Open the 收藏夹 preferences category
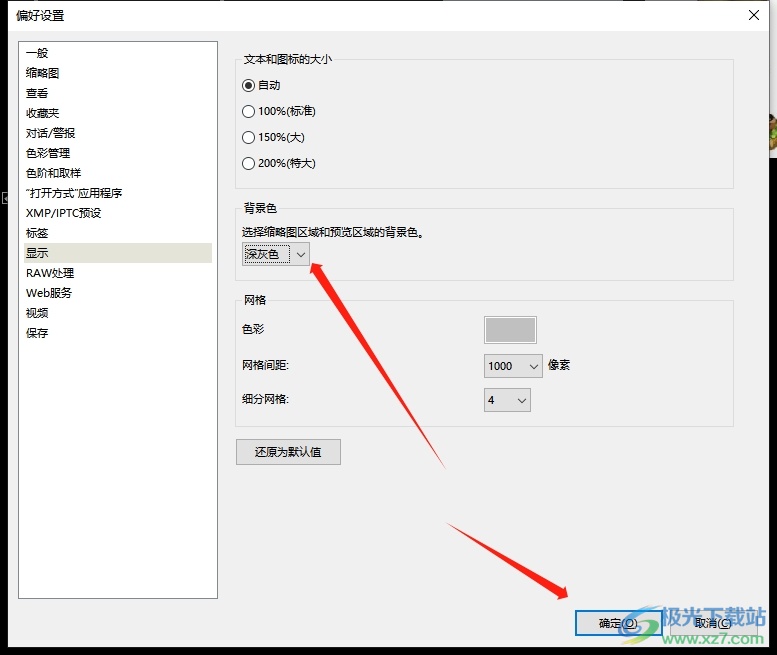 coord(118,113)
